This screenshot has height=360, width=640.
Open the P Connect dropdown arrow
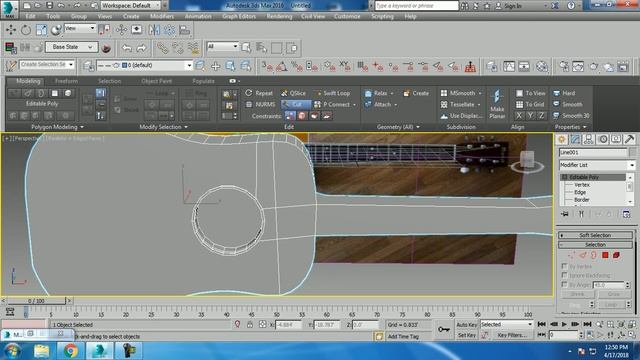click(x=354, y=105)
